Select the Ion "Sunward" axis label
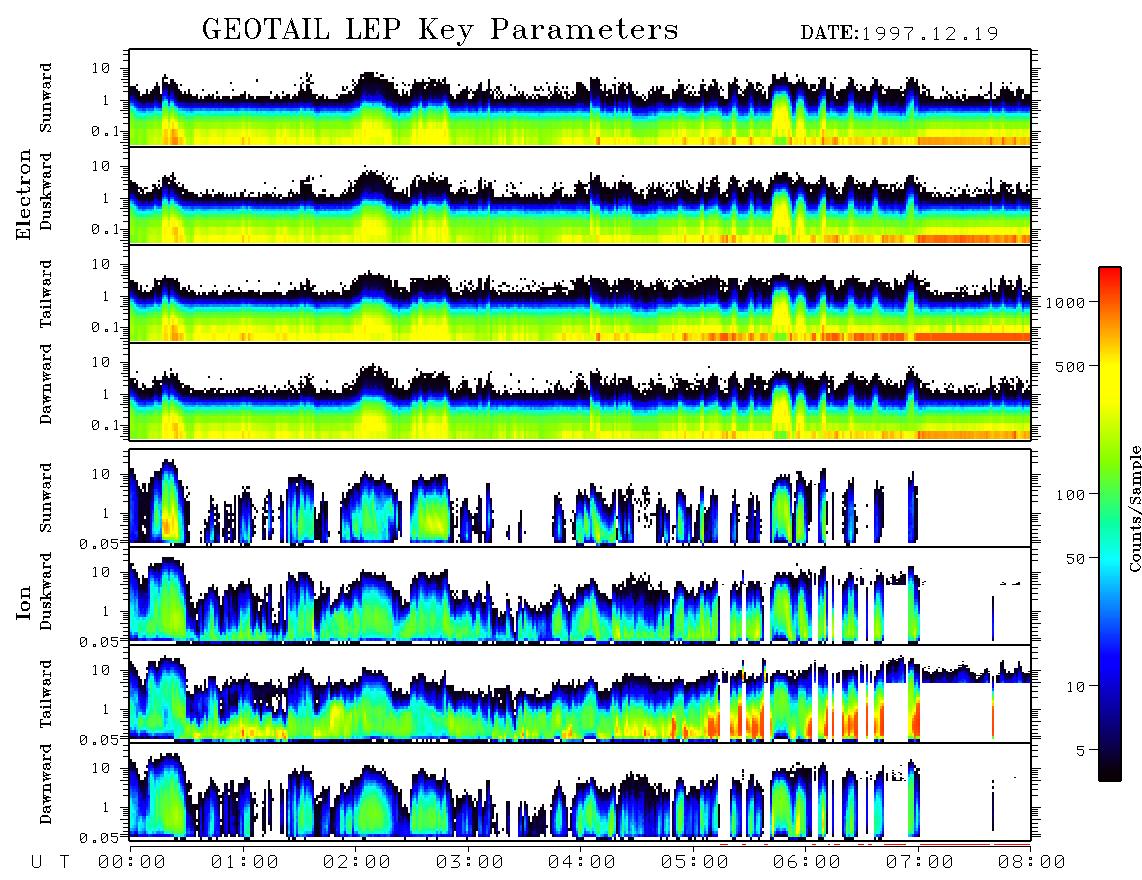Screen dimensions: 1142x880 (x=46, y=498)
